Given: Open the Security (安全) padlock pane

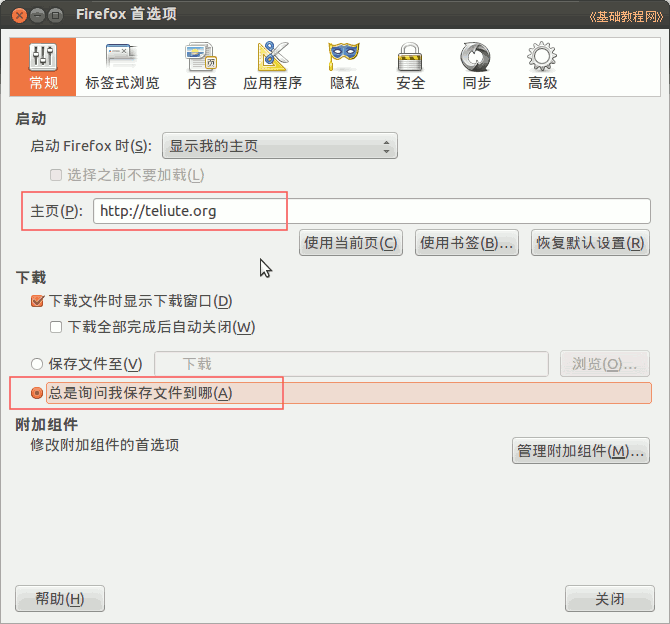Looking at the screenshot, I should 410,67.
